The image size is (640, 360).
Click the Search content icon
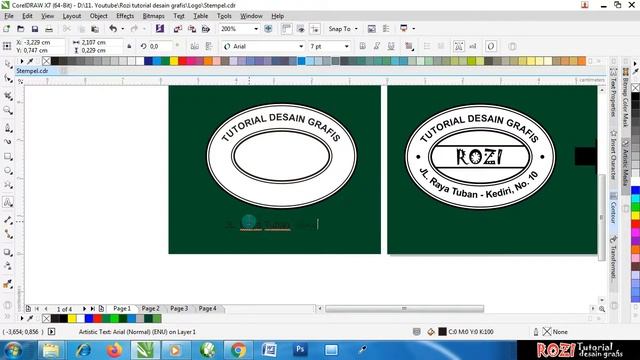click(160, 29)
